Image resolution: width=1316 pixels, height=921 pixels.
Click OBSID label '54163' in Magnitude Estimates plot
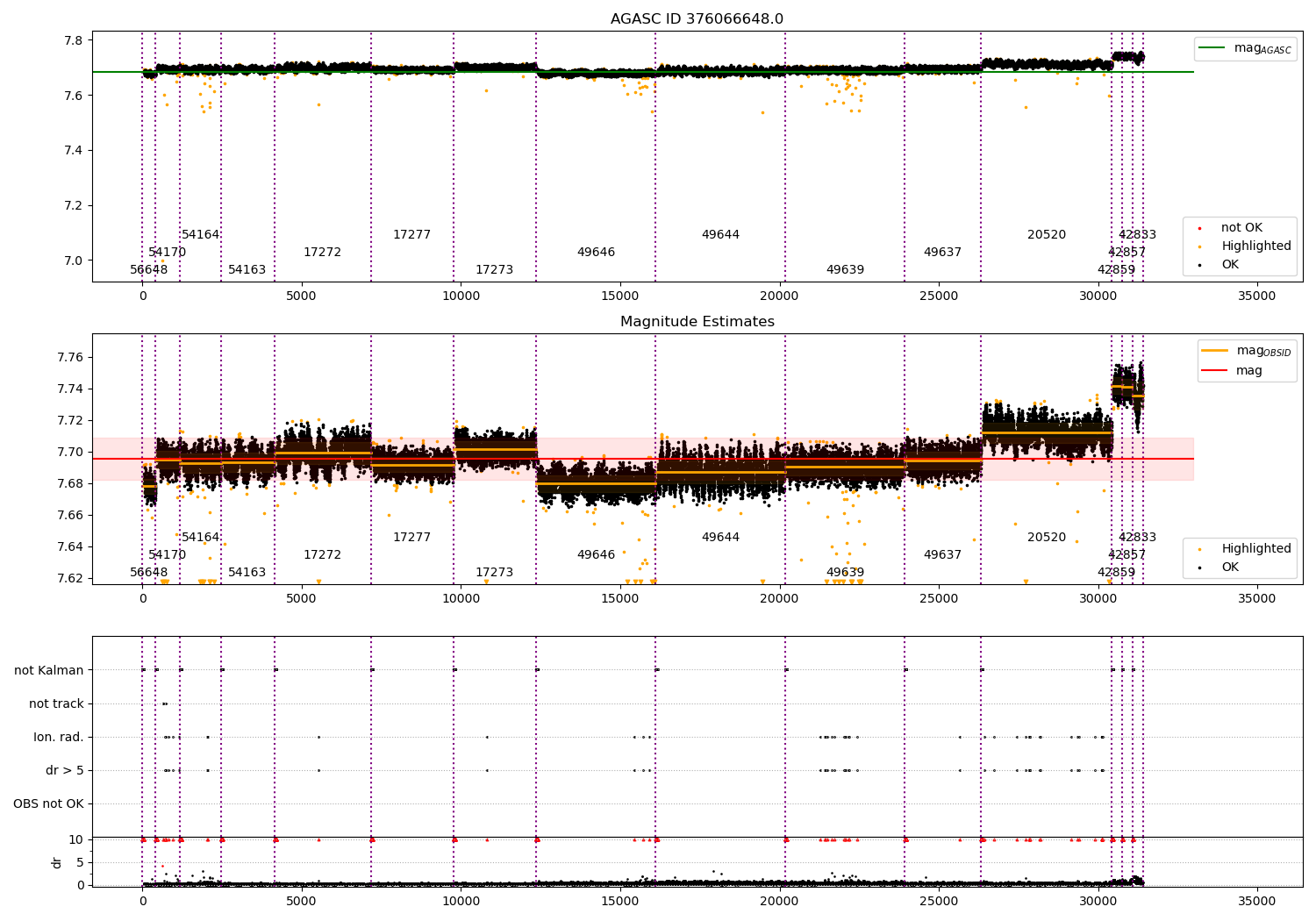point(247,573)
